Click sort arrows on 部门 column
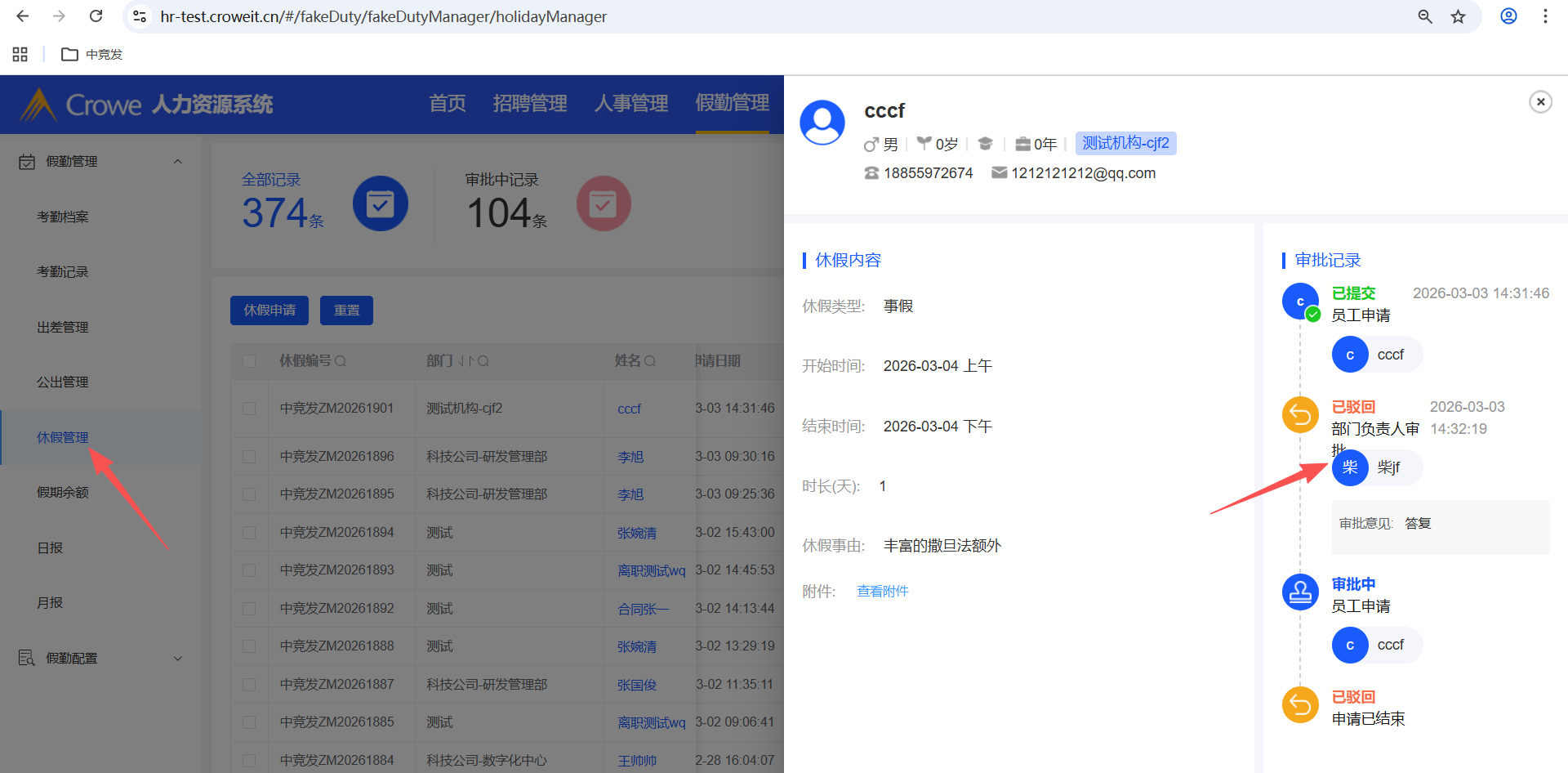1568x773 pixels. 465,361
